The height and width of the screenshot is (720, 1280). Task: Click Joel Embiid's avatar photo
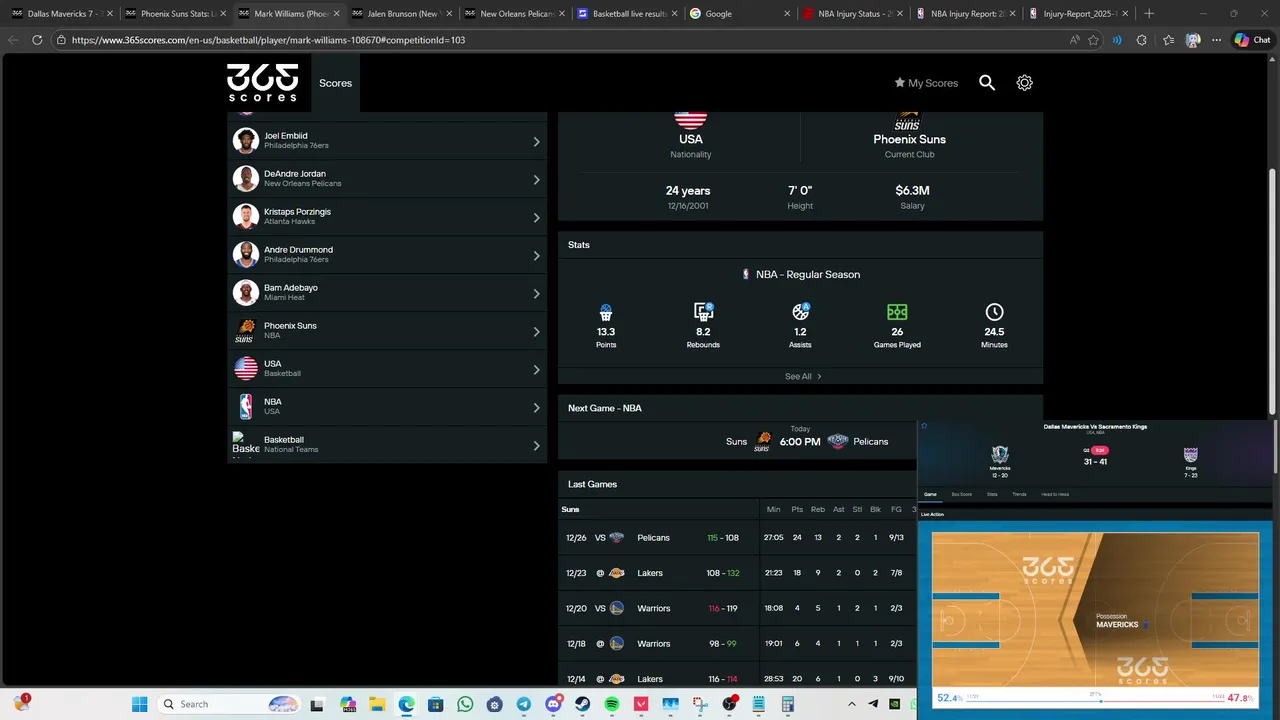coord(246,140)
